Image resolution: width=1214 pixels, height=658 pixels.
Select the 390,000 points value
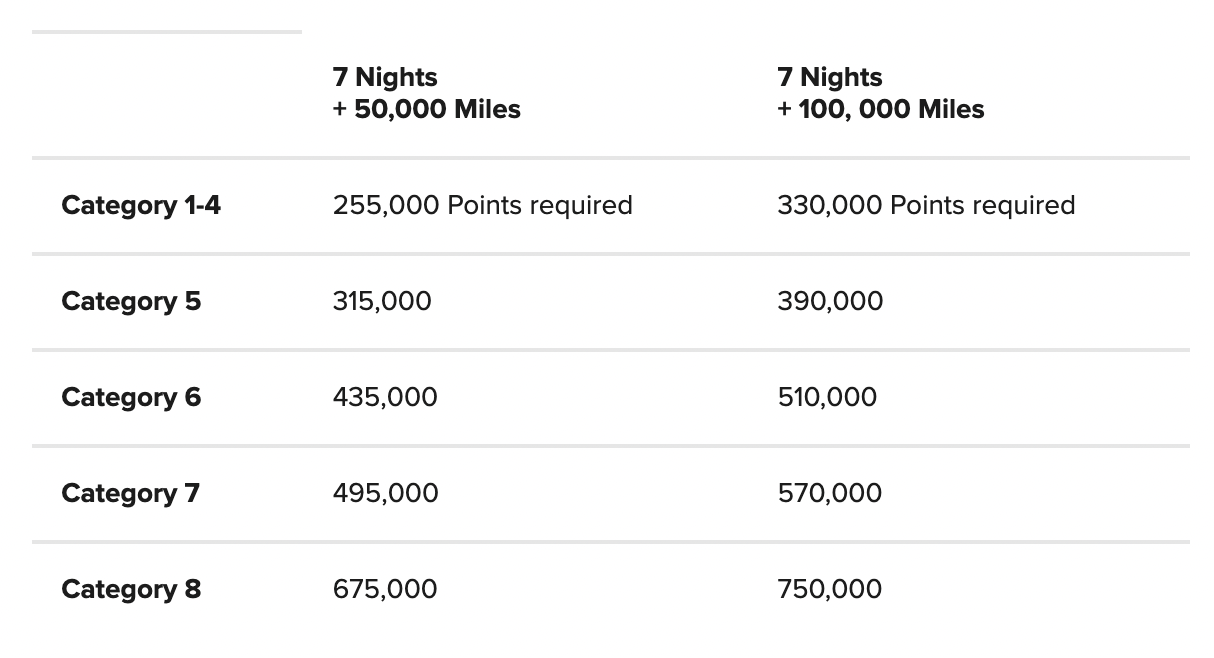click(x=829, y=301)
